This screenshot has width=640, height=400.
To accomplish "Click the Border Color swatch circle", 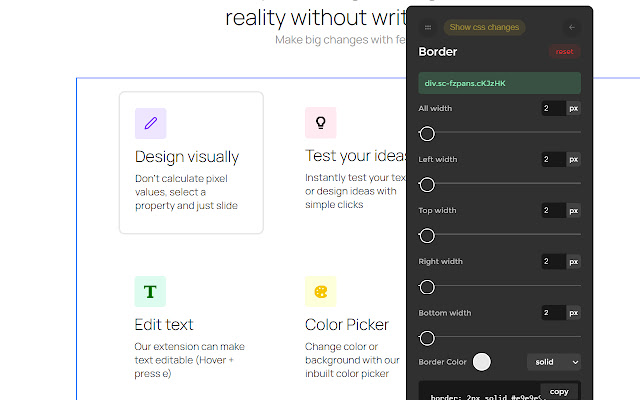I will click(x=482, y=362).
